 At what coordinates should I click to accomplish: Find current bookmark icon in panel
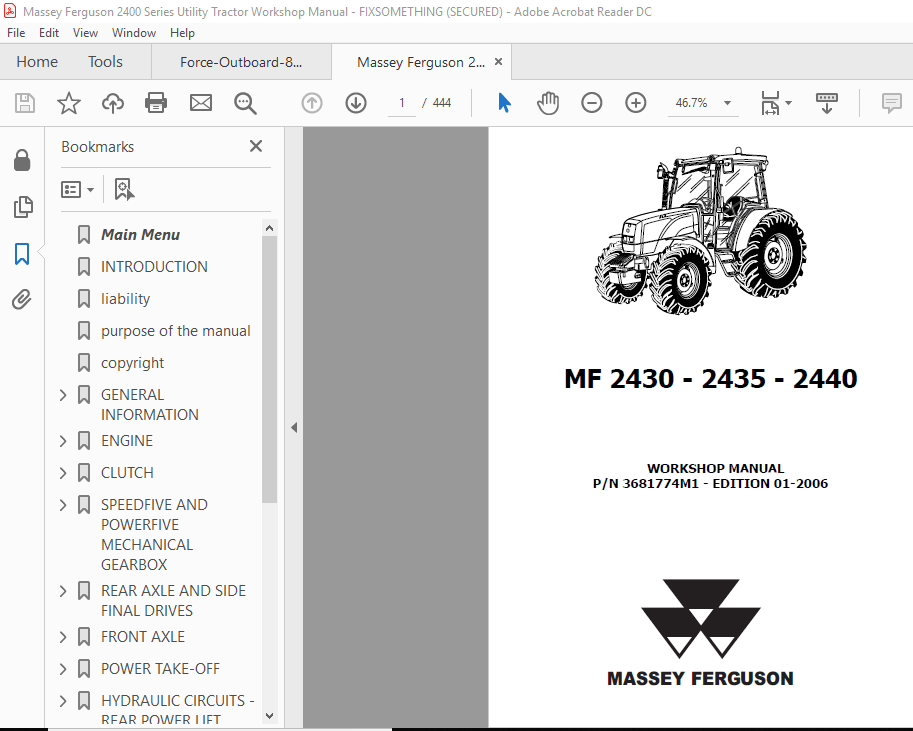124,189
